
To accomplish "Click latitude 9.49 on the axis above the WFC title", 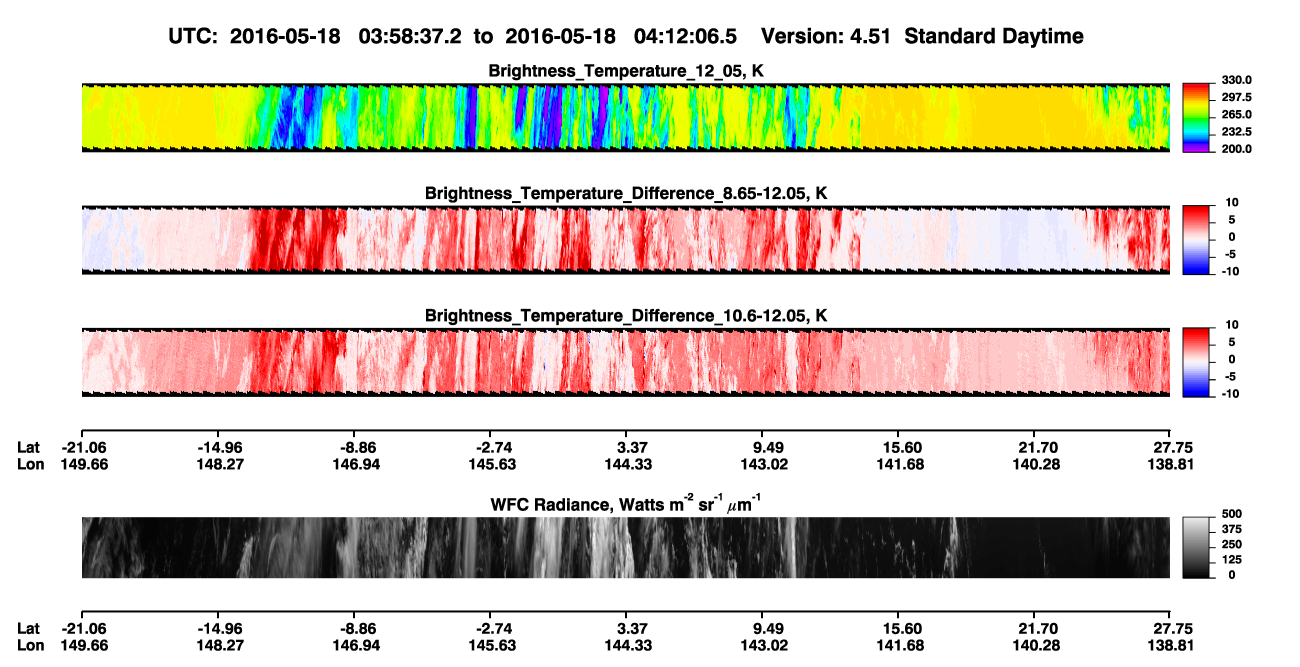I will click(x=763, y=447).
